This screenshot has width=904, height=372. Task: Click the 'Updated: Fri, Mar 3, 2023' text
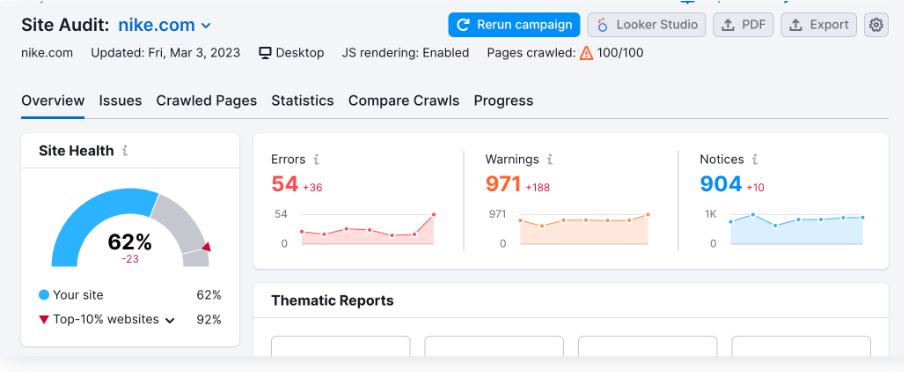coord(165,53)
